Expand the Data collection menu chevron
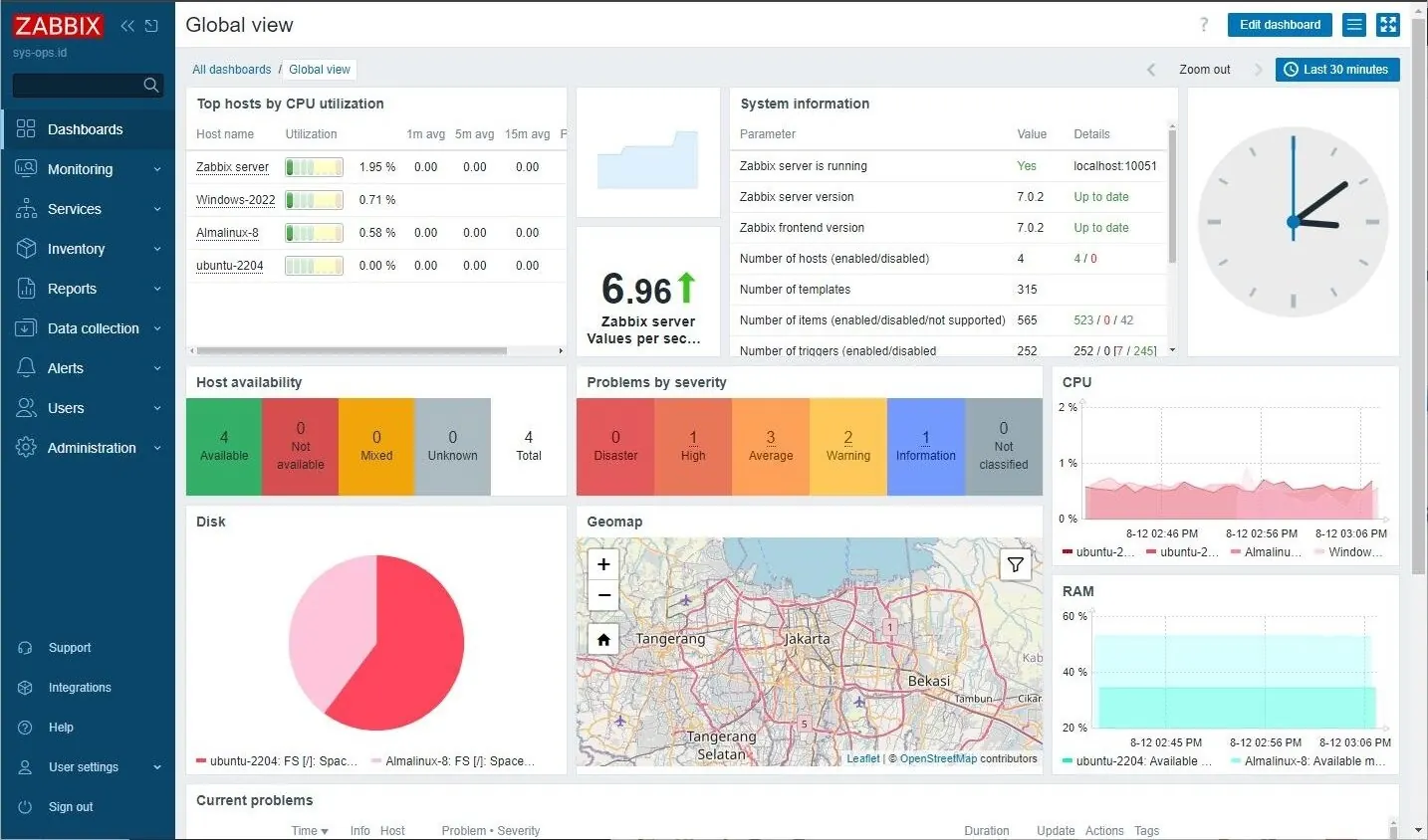The width and height of the screenshot is (1428, 840). point(157,328)
